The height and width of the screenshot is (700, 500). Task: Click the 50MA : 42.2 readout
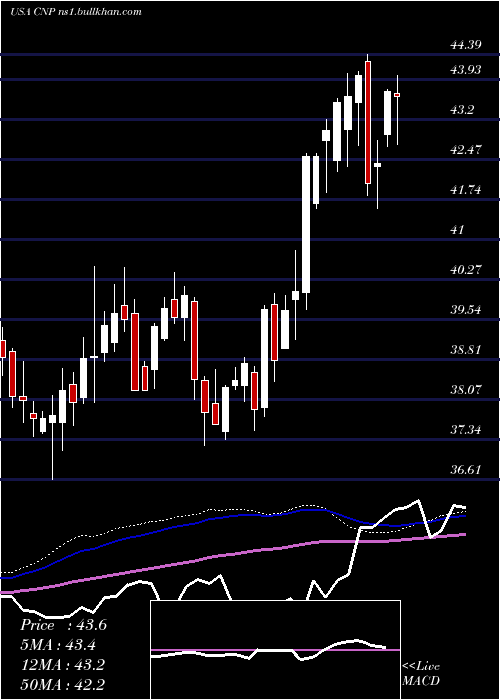tap(62, 684)
